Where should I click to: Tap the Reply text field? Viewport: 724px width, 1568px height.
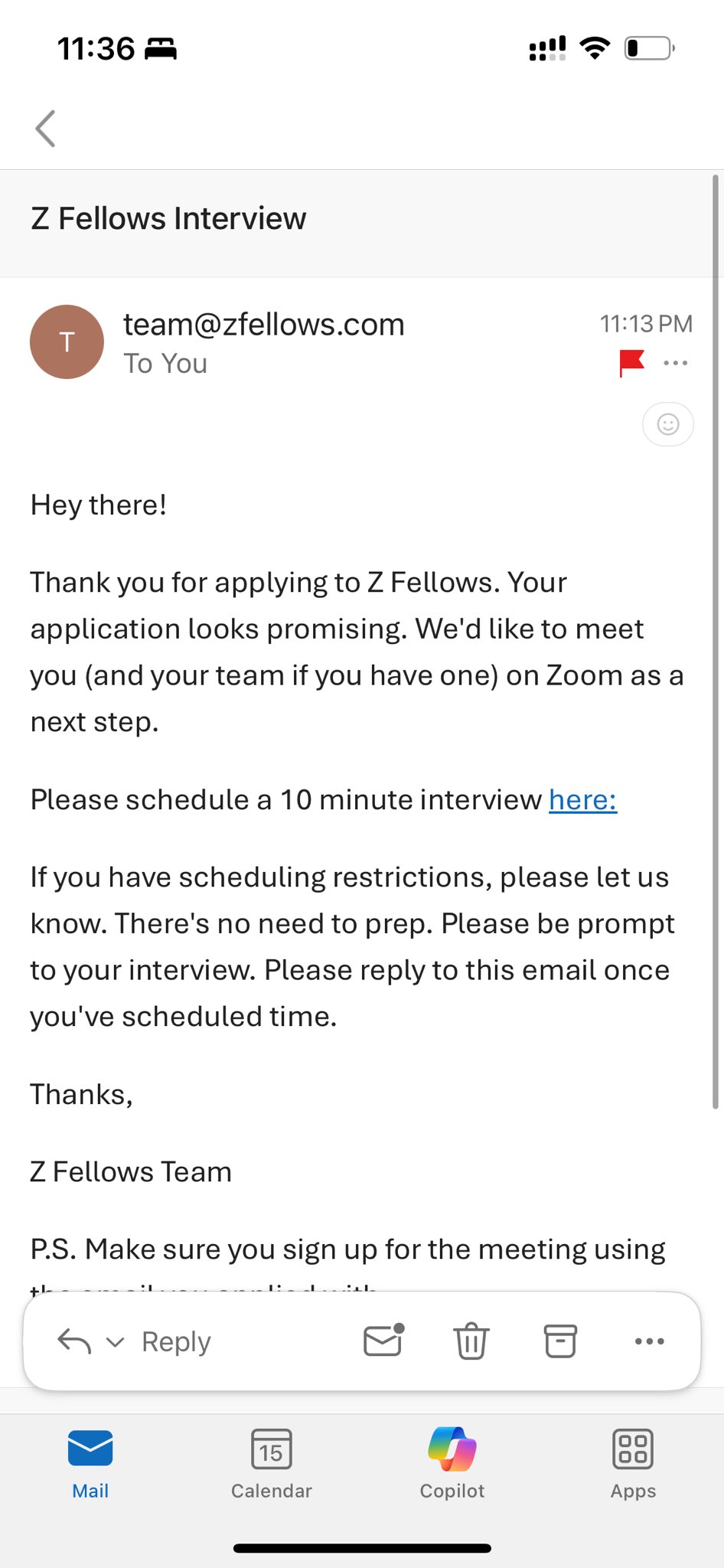[176, 1342]
